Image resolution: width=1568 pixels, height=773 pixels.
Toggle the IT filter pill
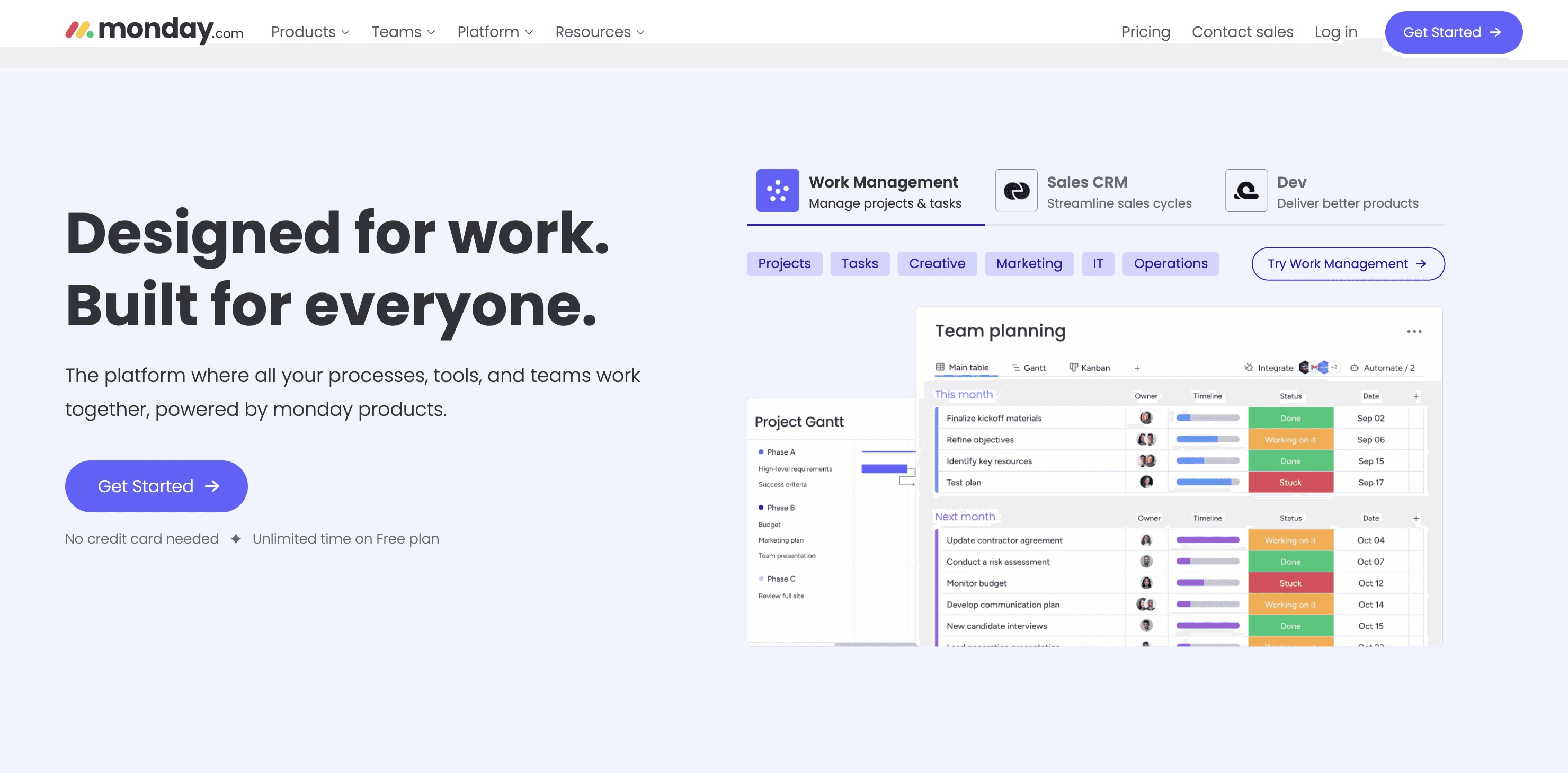tap(1098, 263)
